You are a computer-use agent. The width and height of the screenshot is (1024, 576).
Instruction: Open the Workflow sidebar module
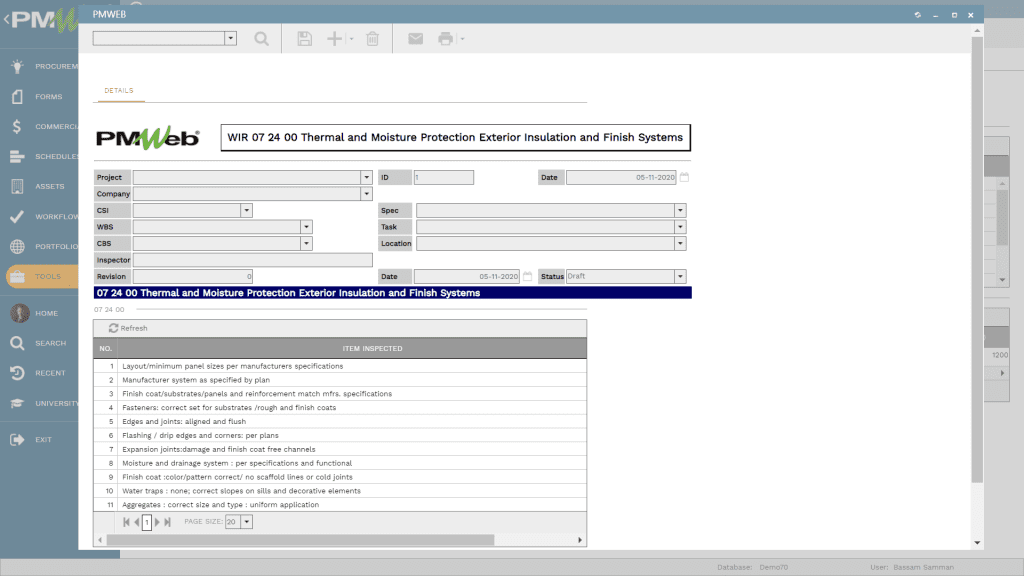(44, 217)
